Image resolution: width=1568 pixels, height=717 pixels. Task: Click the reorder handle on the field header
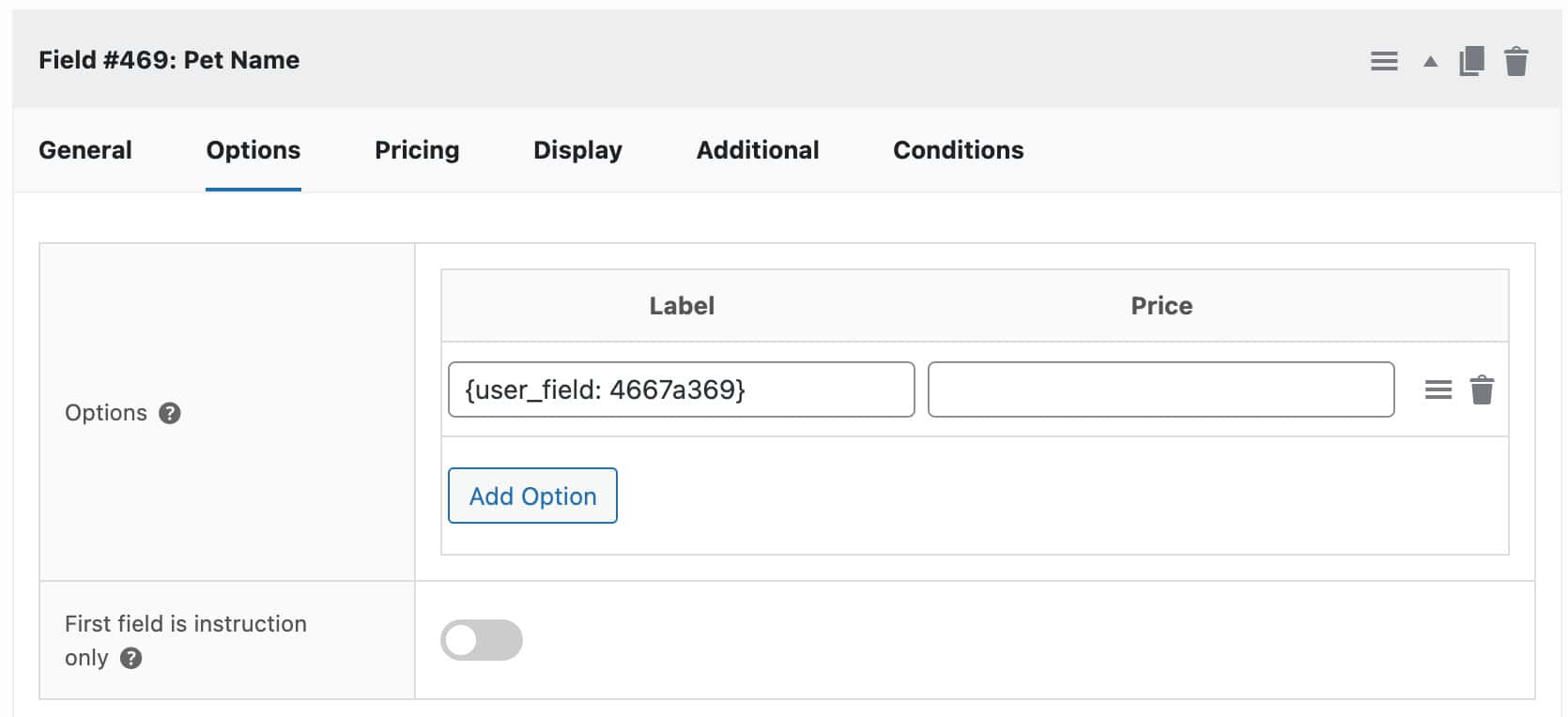[x=1384, y=59]
